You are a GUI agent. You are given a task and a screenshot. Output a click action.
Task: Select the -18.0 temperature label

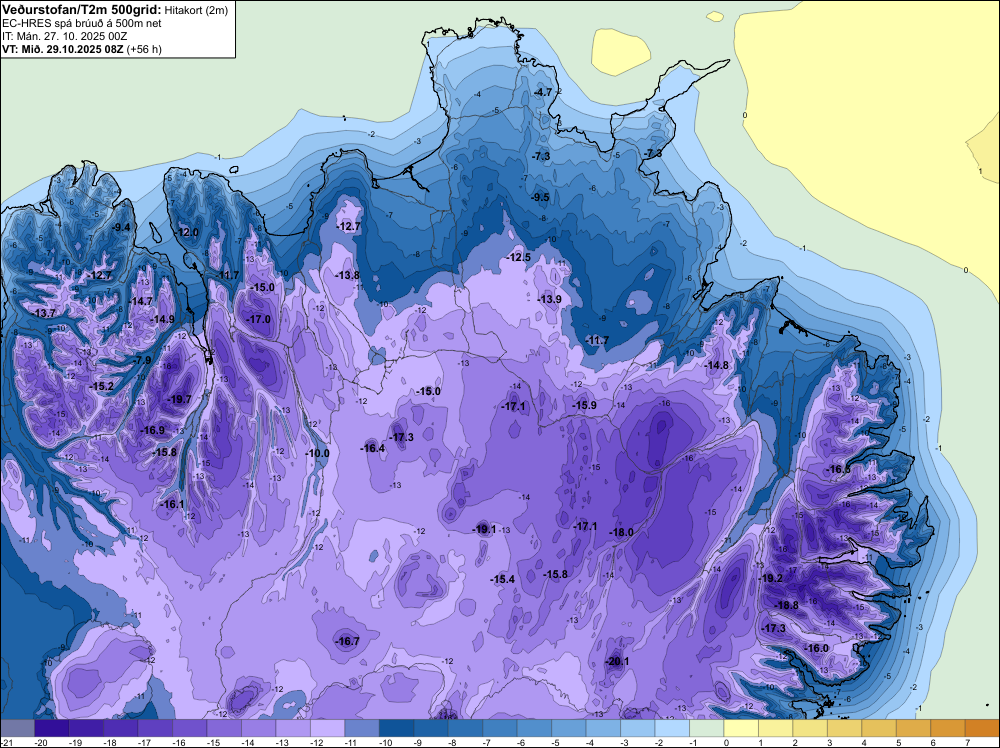point(621,532)
